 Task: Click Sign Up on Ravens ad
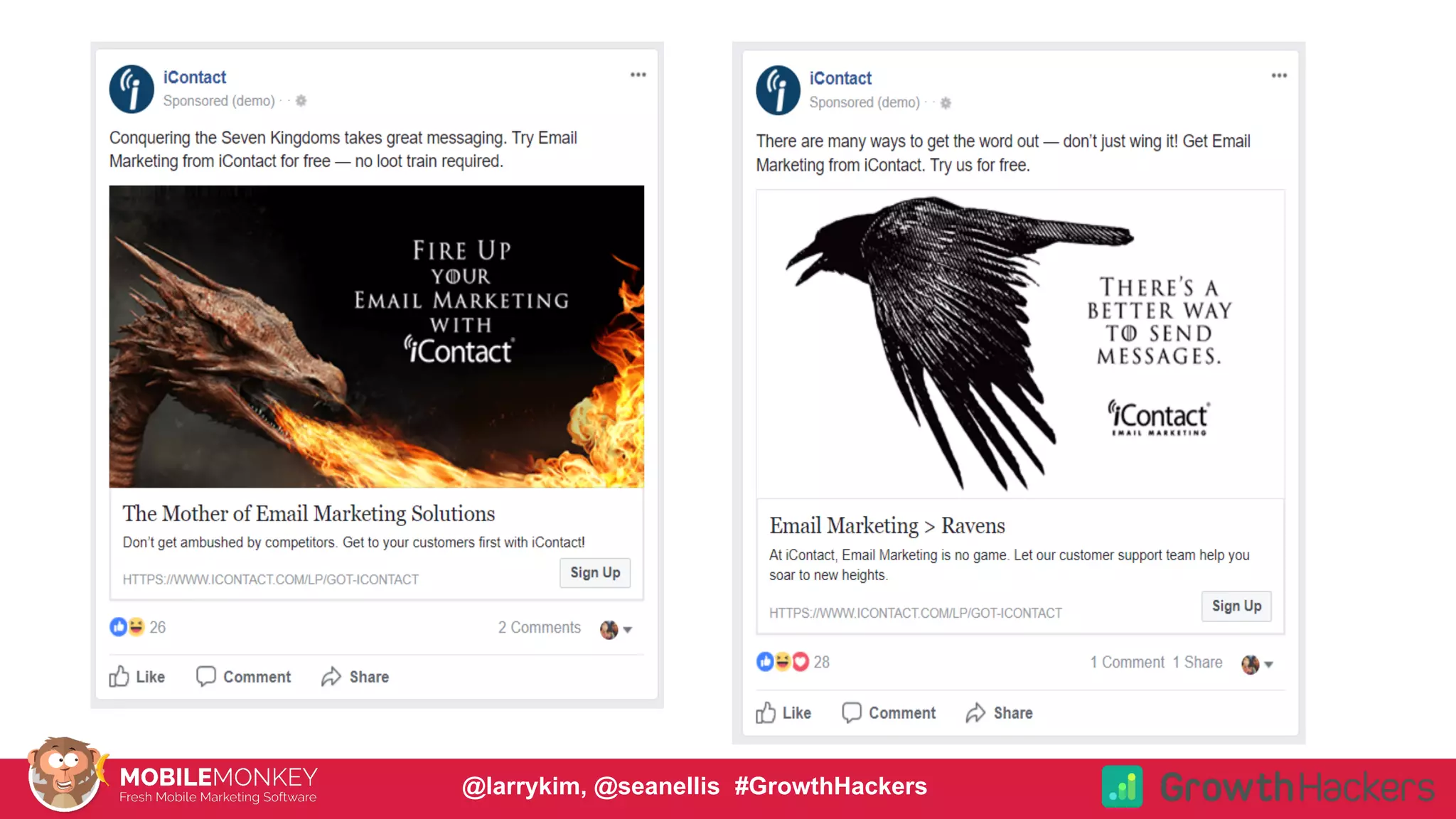pyautogui.click(x=1236, y=606)
